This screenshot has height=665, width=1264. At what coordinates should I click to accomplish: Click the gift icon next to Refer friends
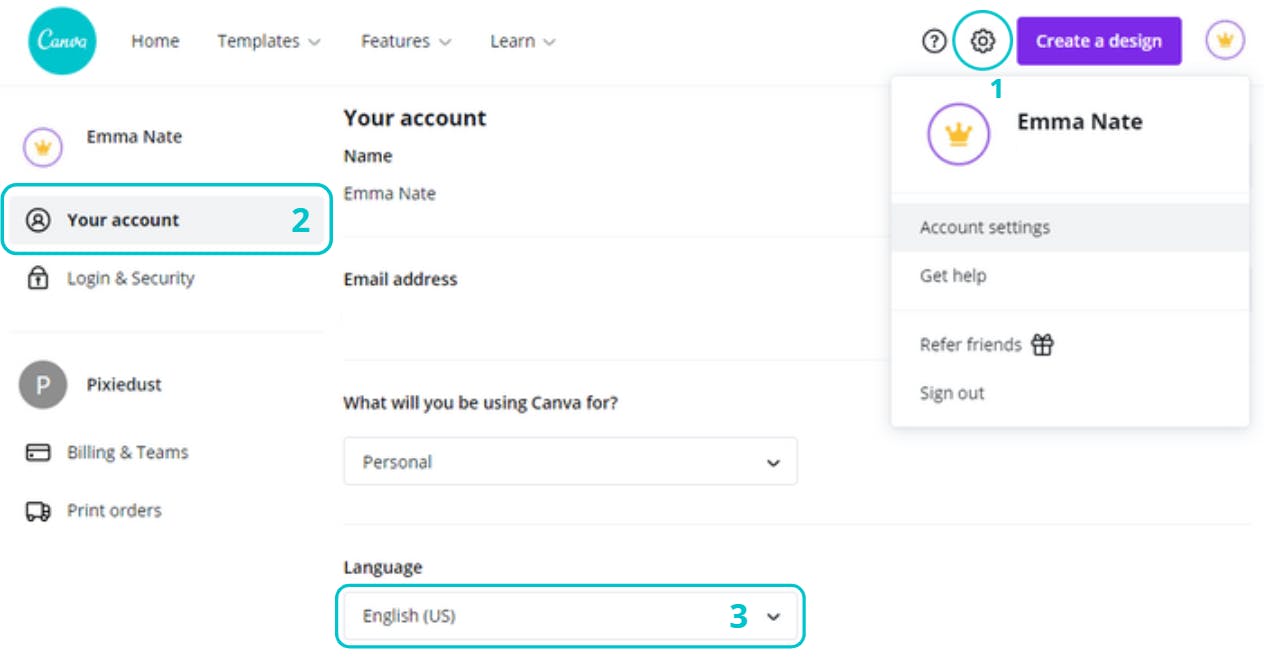1043,343
